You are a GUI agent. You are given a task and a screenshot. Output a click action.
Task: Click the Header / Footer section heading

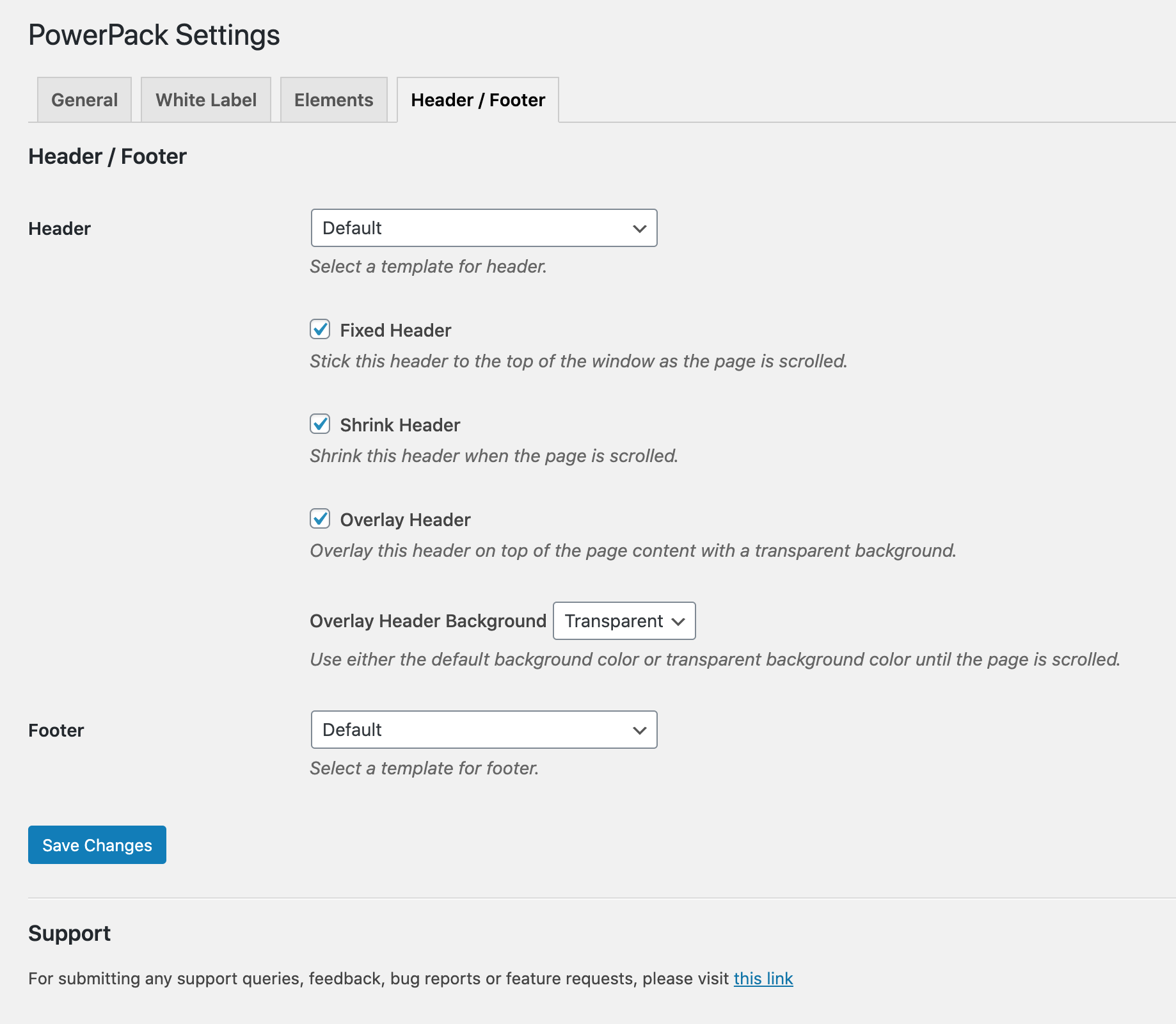tap(107, 156)
